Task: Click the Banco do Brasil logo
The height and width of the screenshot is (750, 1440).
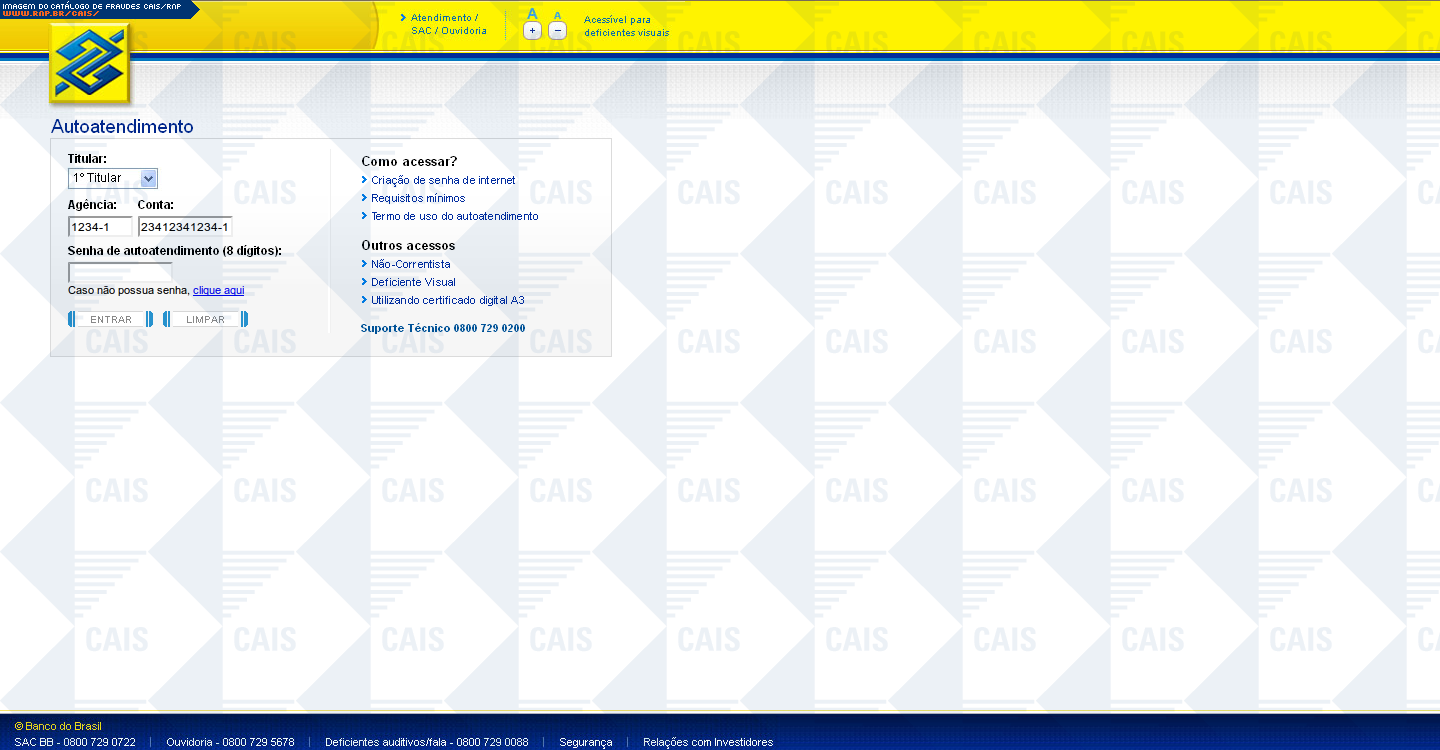Action: coord(90,65)
